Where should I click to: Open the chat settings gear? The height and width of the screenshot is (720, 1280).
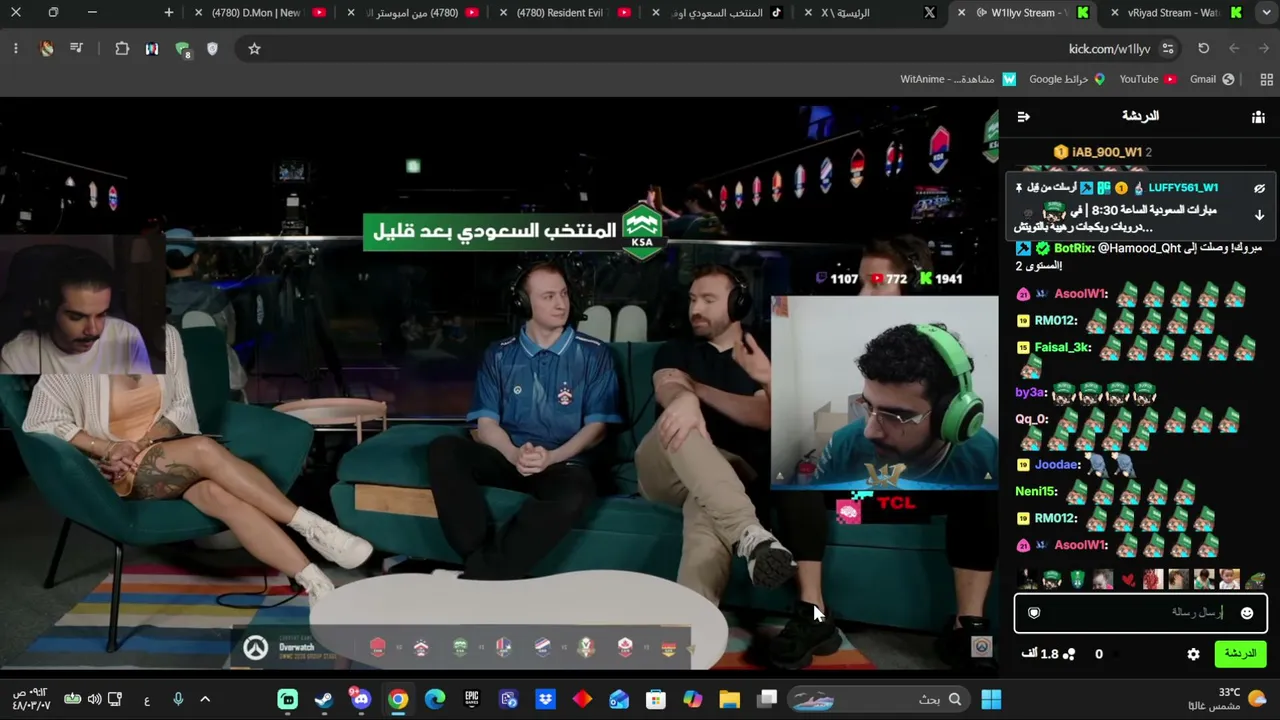(x=1193, y=654)
